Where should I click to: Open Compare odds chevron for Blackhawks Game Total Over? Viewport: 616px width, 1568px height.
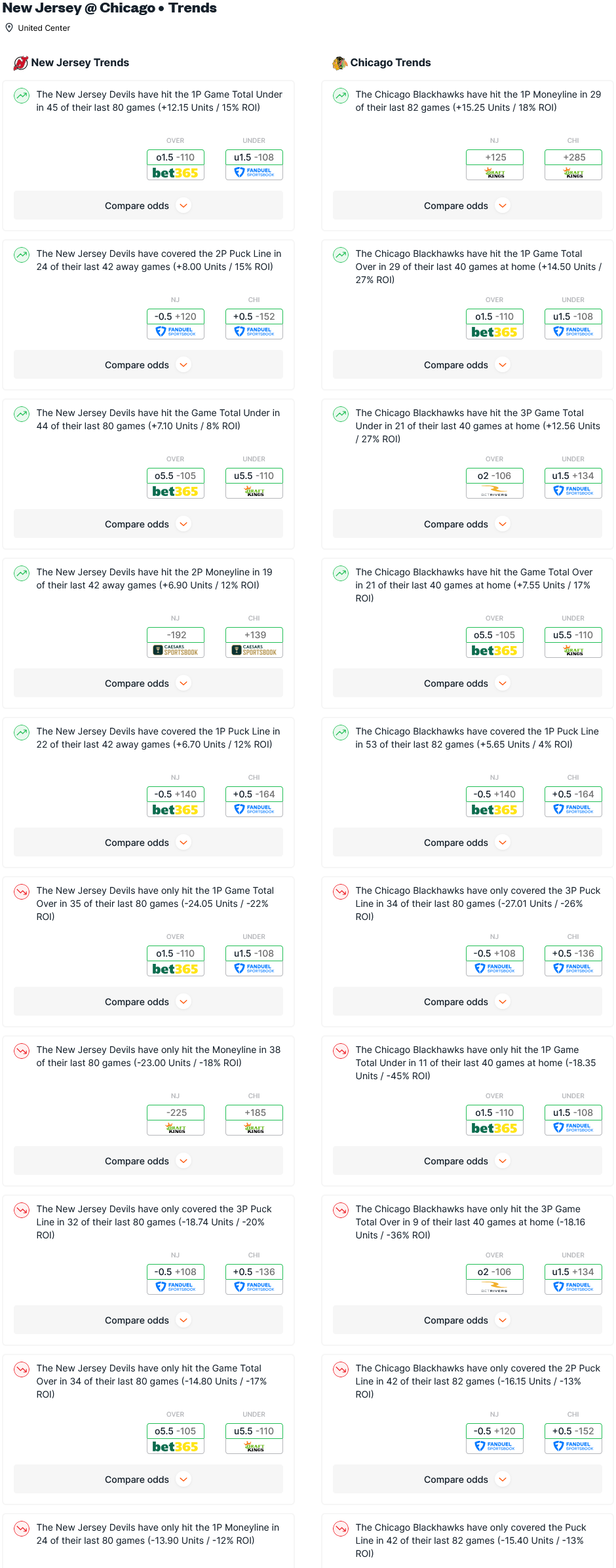click(x=503, y=683)
